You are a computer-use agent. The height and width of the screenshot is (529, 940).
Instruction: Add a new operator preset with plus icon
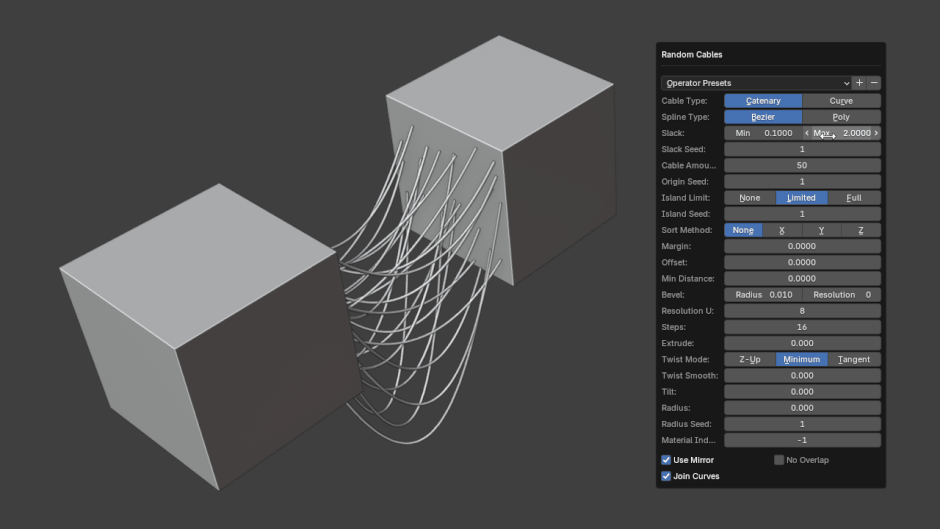(859, 83)
